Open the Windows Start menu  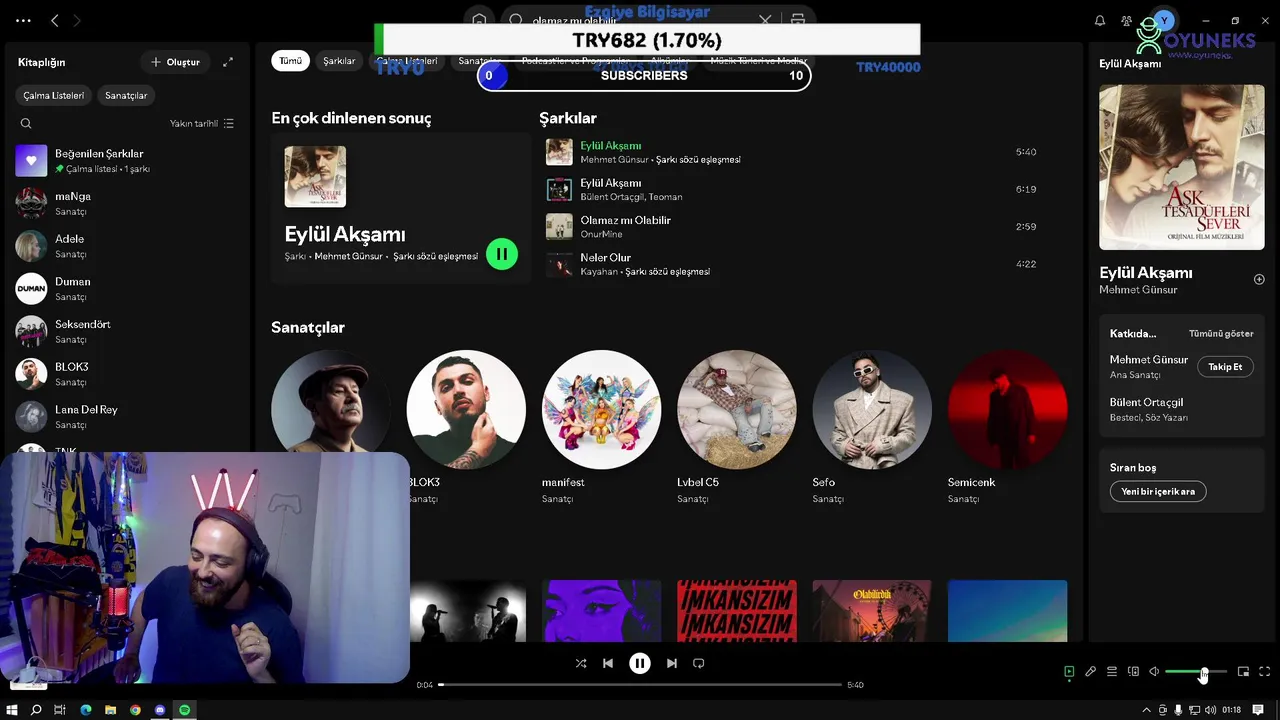[x=12, y=710]
